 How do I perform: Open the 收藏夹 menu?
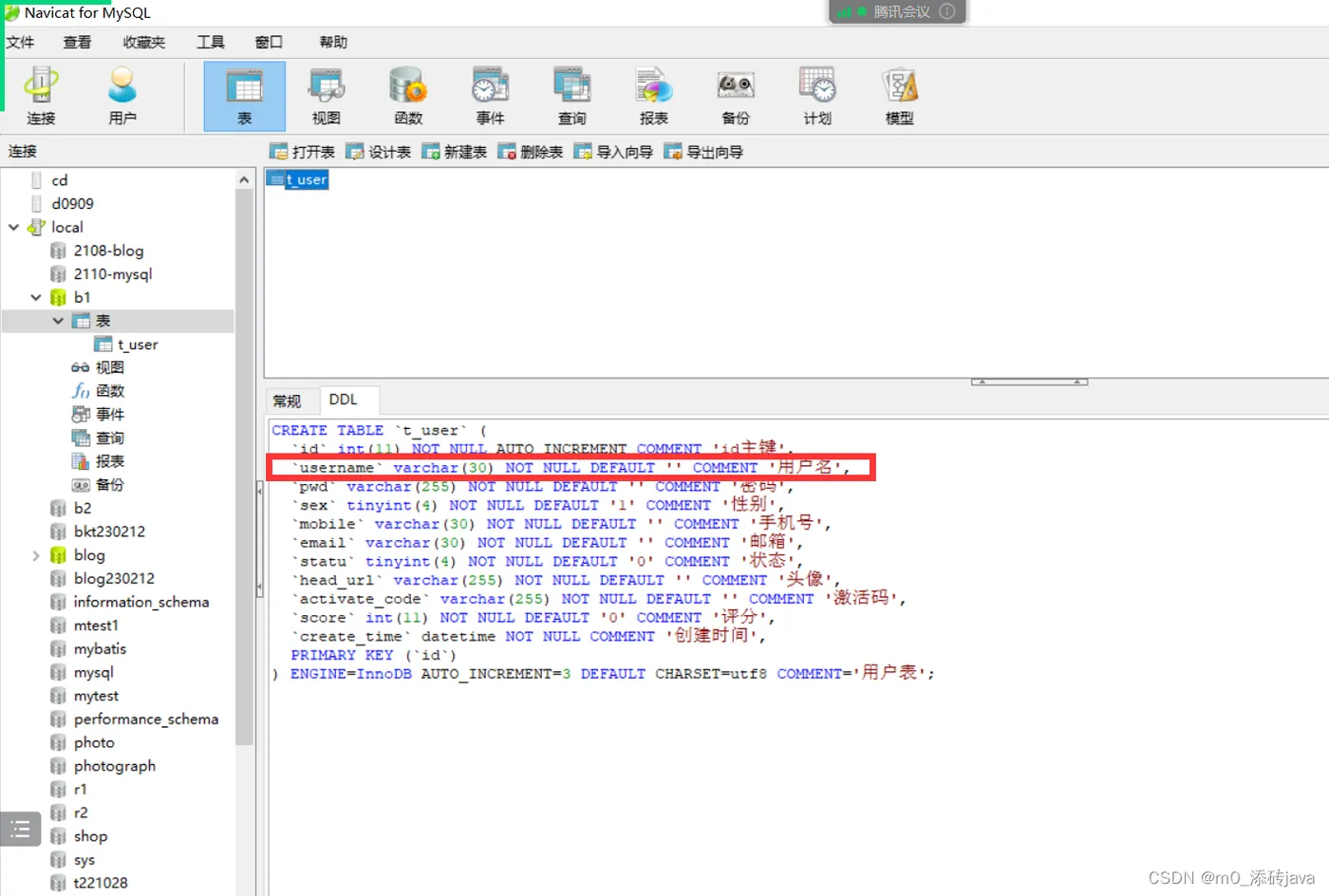[143, 42]
